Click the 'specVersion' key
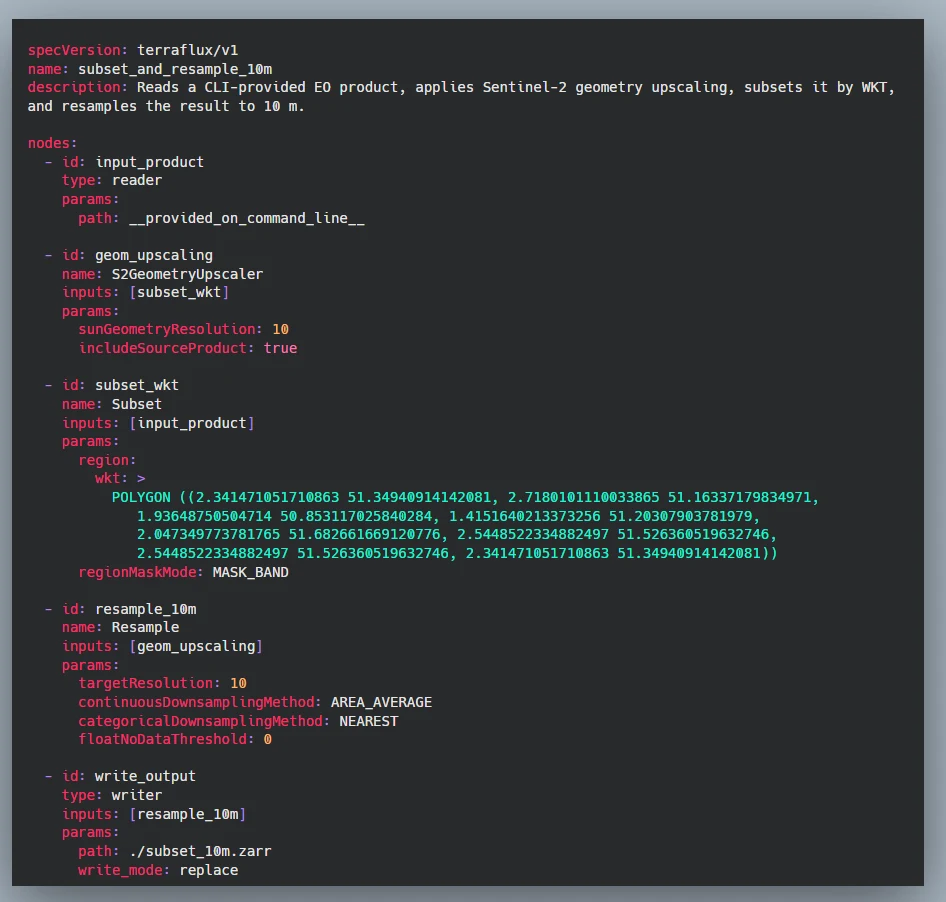The width and height of the screenshot is (946, 902). click(74, 50)
